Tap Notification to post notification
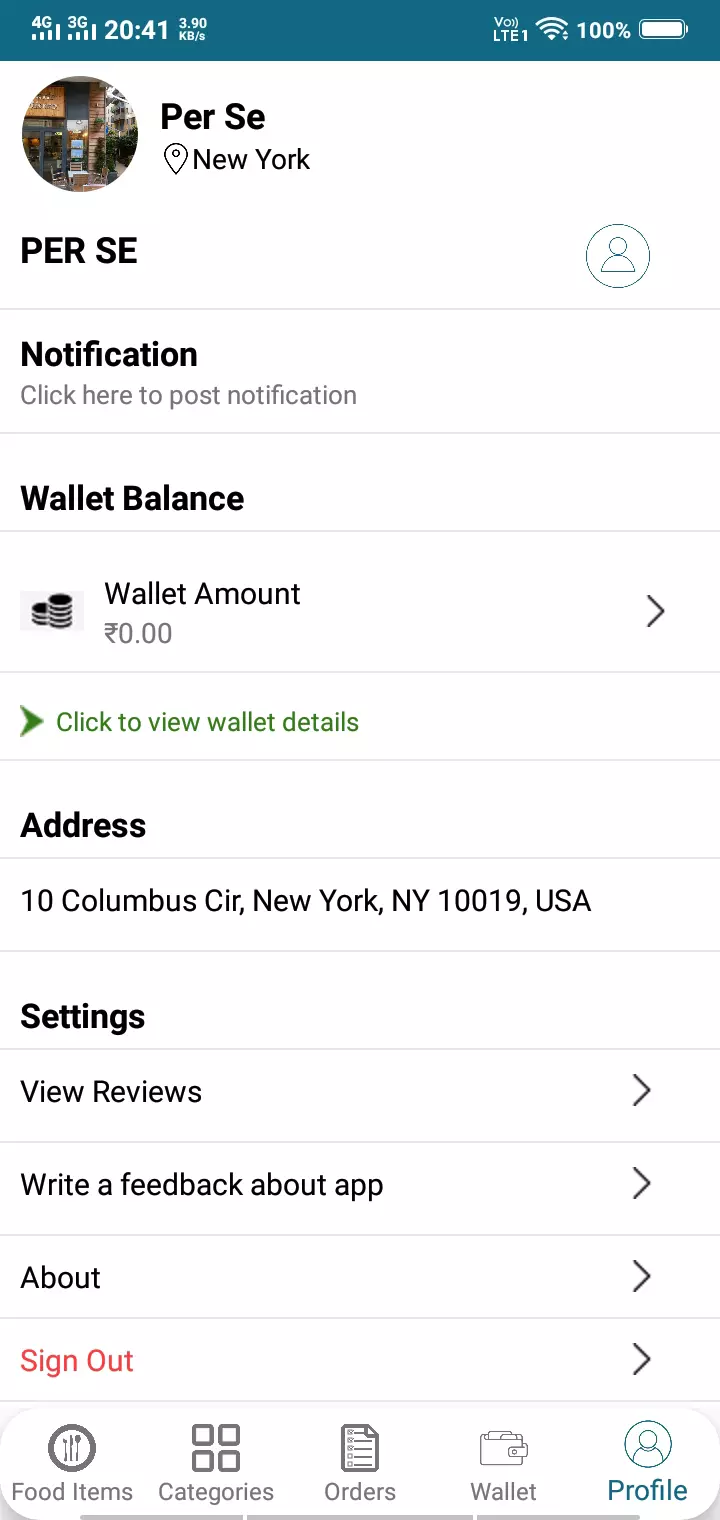Image resolution: width=720 pixels, height=1520 pixels. 360,372
